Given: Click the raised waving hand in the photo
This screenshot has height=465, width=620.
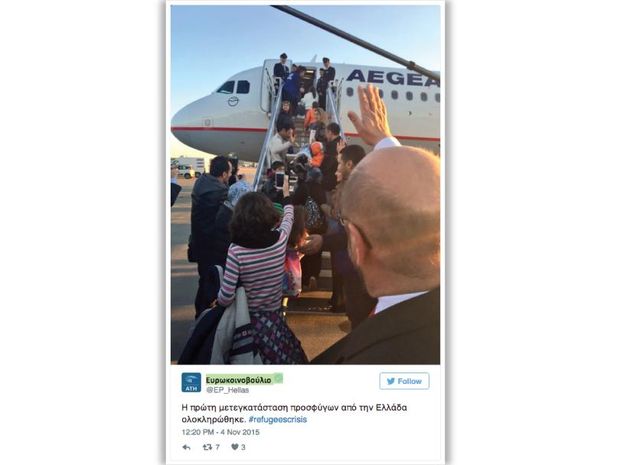Looking at the screenshot, I should click(x=370, y=115).
